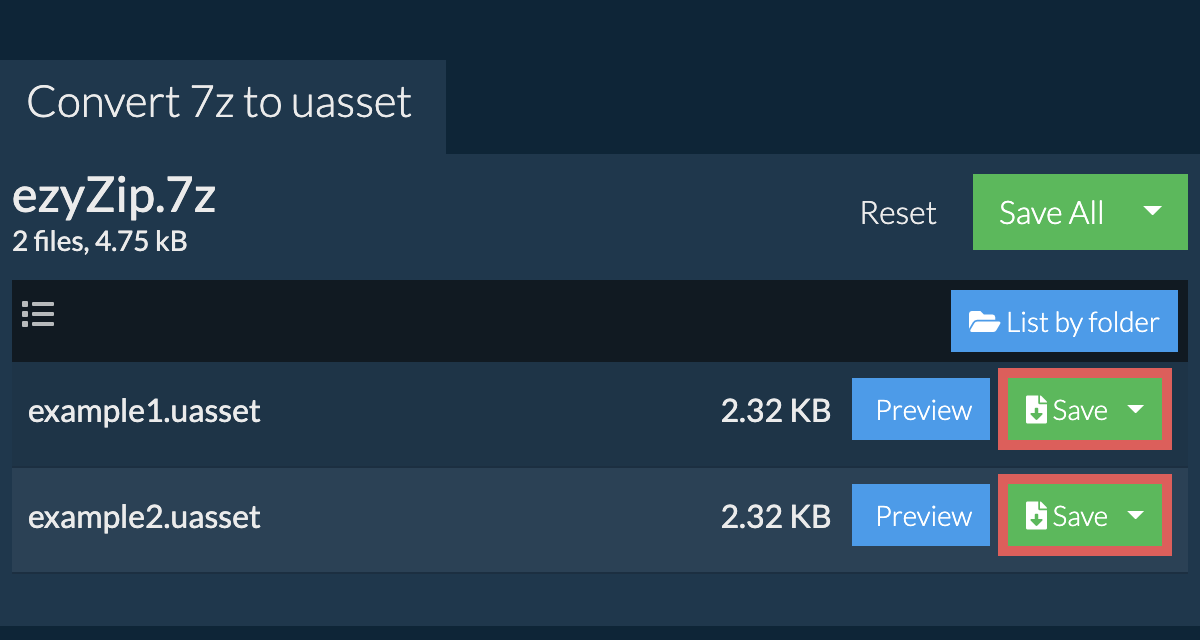Click the ezyZip.7z archive title
This screenshot has width=1200, height=640.
click(x=114, y=199)
